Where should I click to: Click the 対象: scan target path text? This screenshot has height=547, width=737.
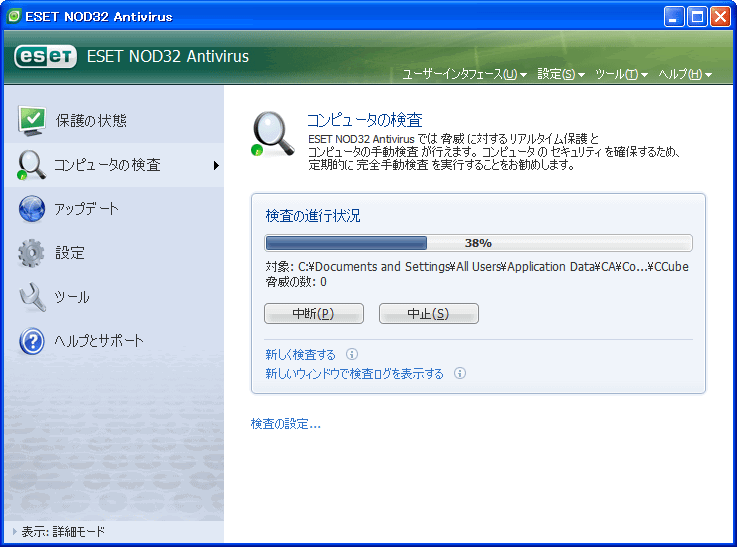click(x=477, y=266)
